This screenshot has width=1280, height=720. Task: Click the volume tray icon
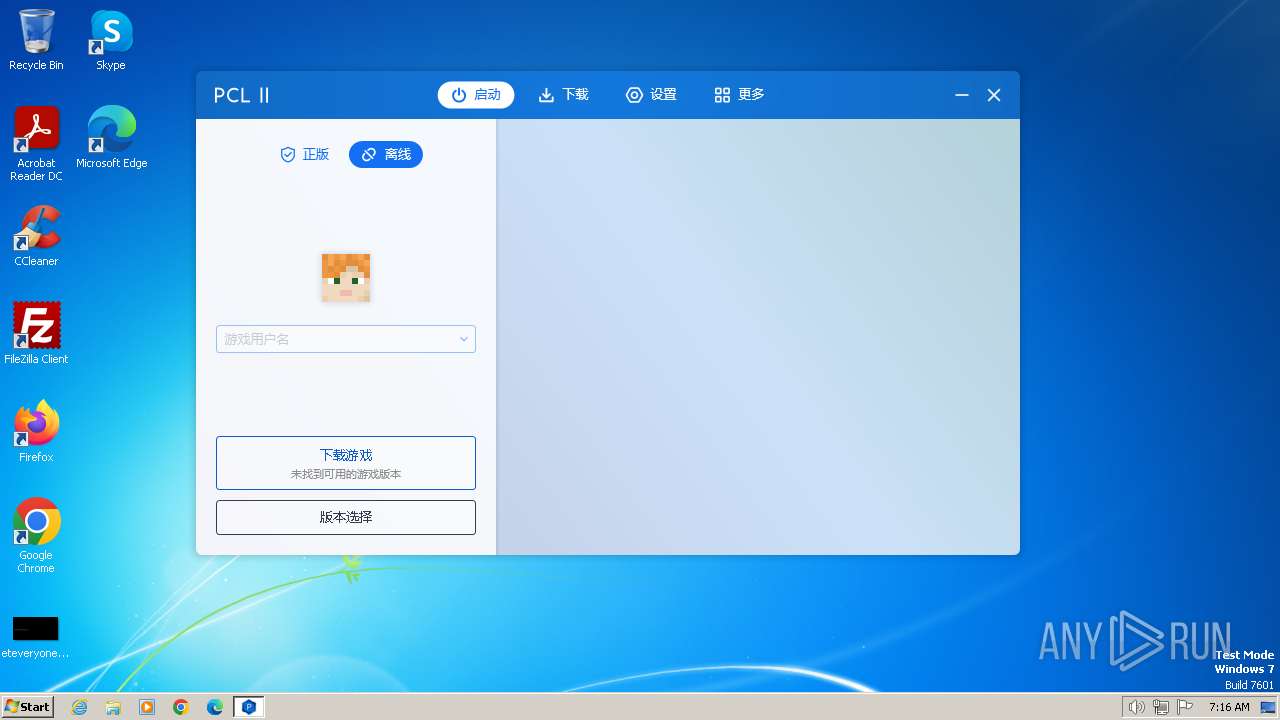1136,707
